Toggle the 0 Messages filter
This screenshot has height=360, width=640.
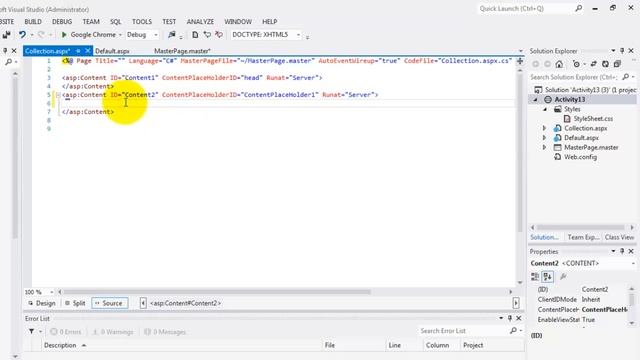165,332
